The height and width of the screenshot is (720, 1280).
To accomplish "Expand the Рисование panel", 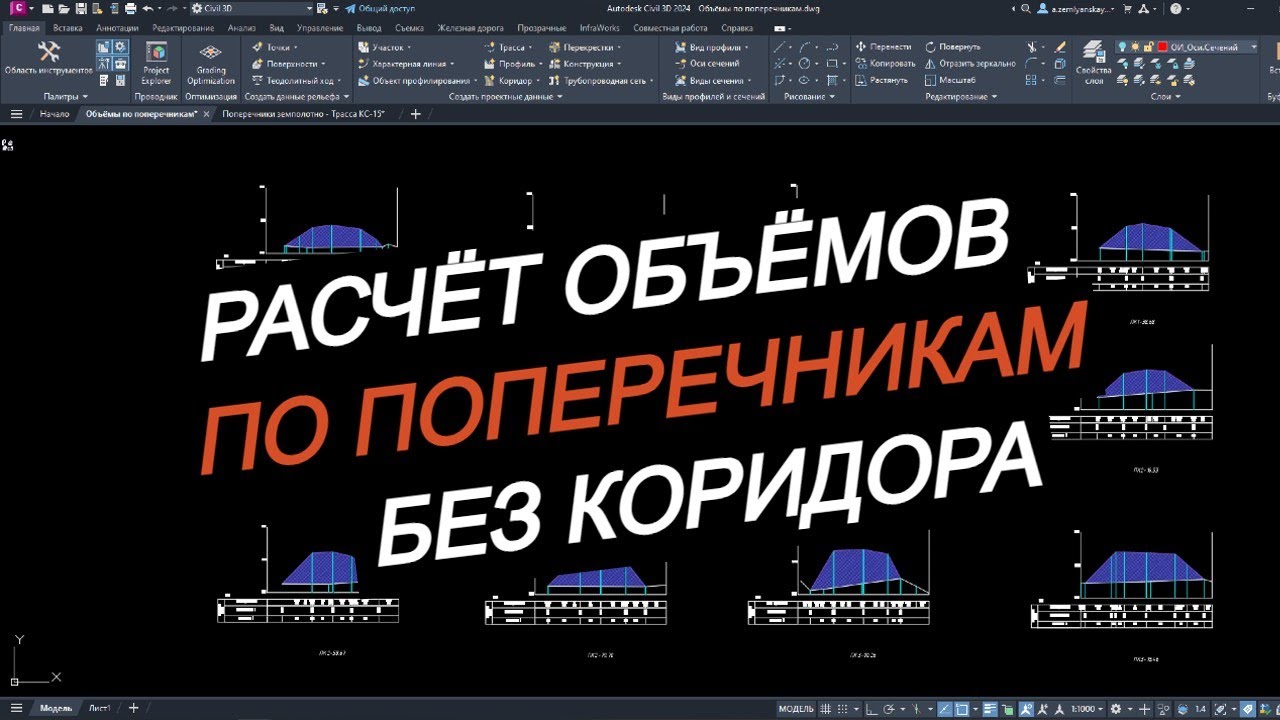I will (809, 97).
